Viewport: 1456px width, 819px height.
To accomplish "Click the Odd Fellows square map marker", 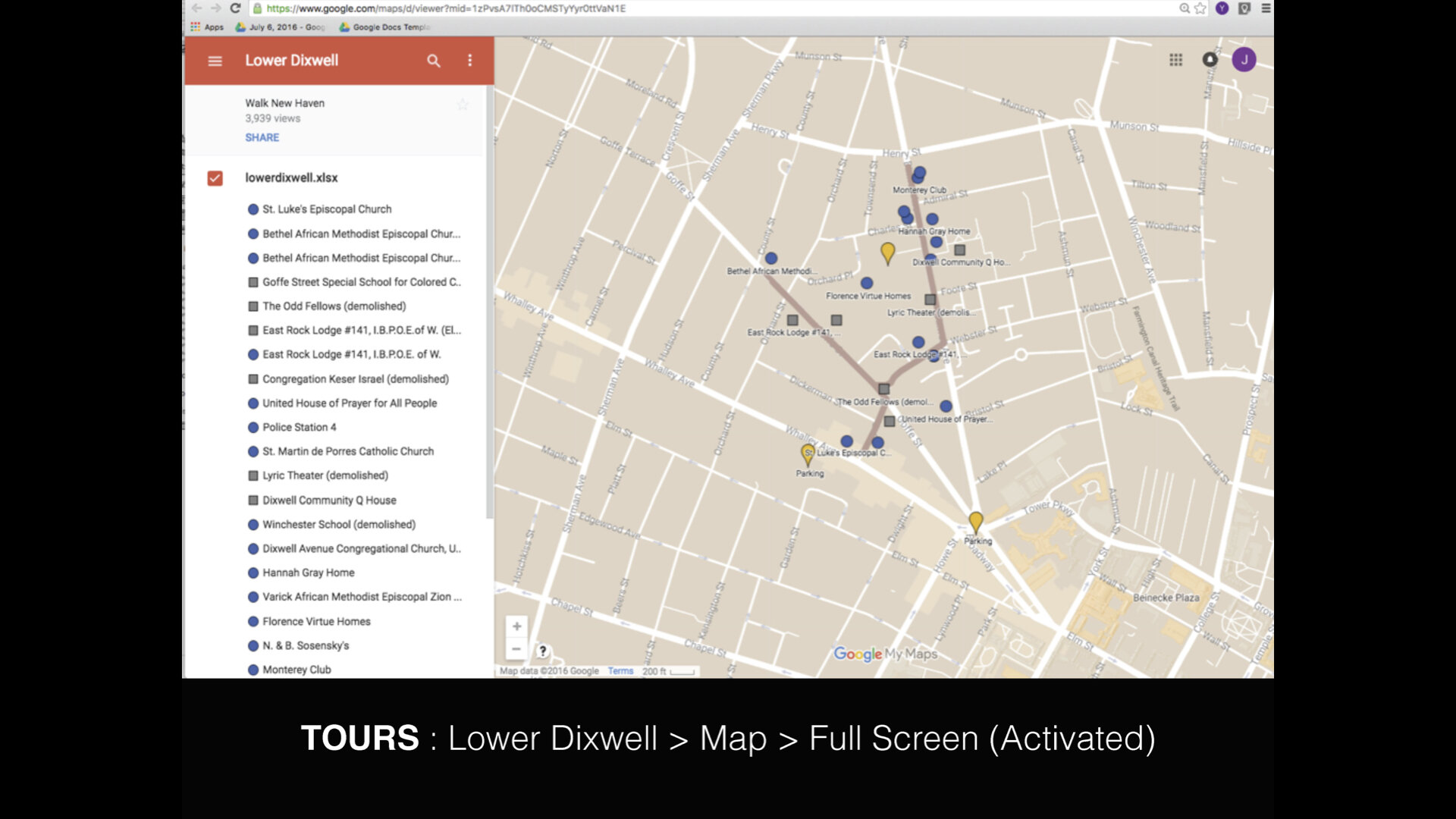I will click(884, 389).
